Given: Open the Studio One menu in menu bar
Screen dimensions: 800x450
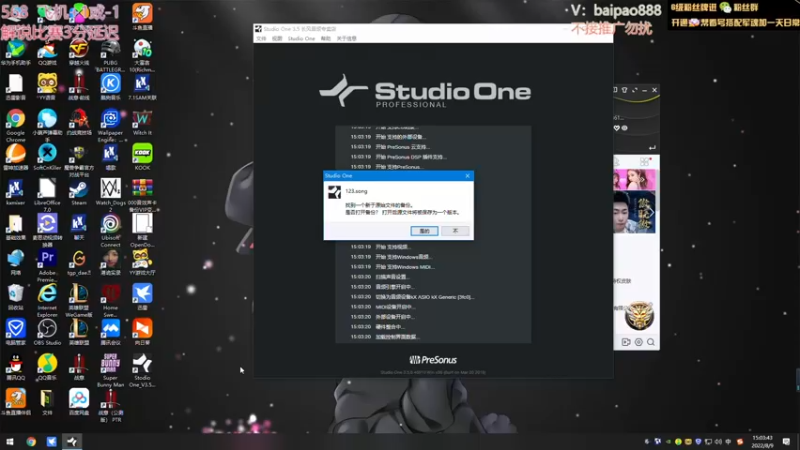Looking at the screenshot, I should (x=301, y=39).
